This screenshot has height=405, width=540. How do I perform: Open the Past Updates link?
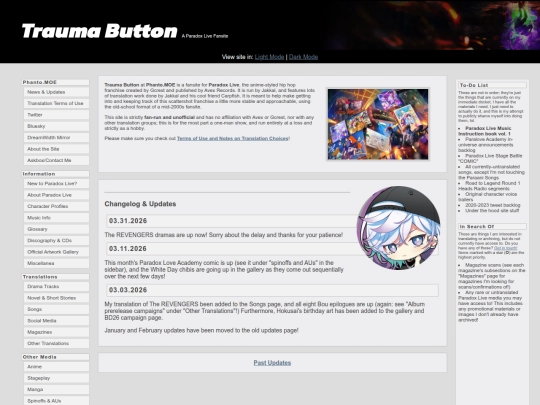[272, 363]
